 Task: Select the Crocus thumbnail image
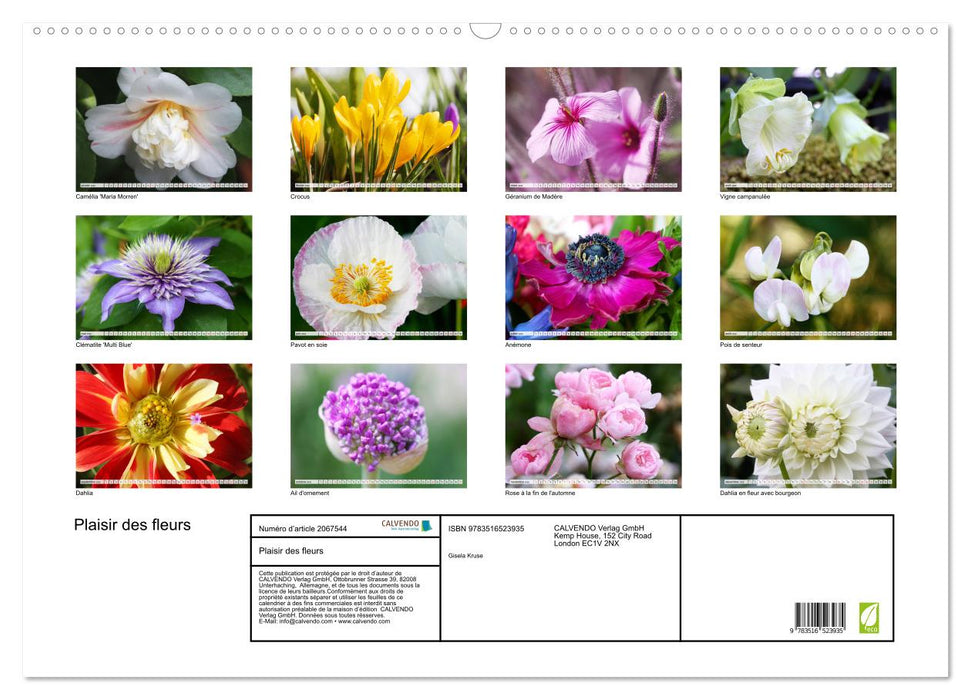[378, 128]
